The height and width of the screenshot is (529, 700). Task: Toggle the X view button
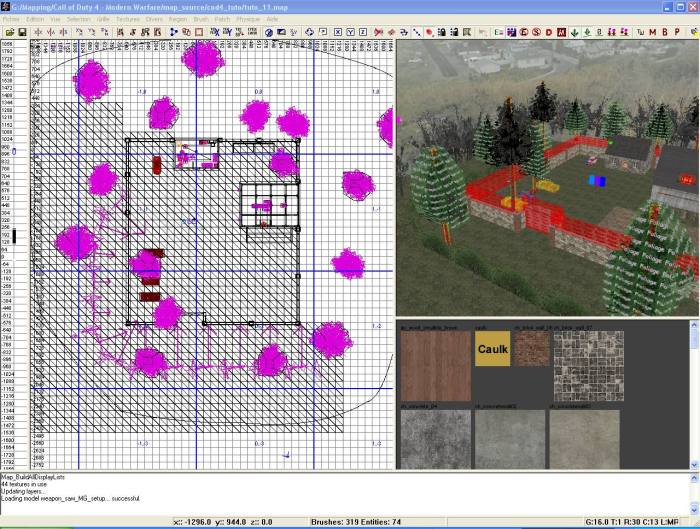338,32
